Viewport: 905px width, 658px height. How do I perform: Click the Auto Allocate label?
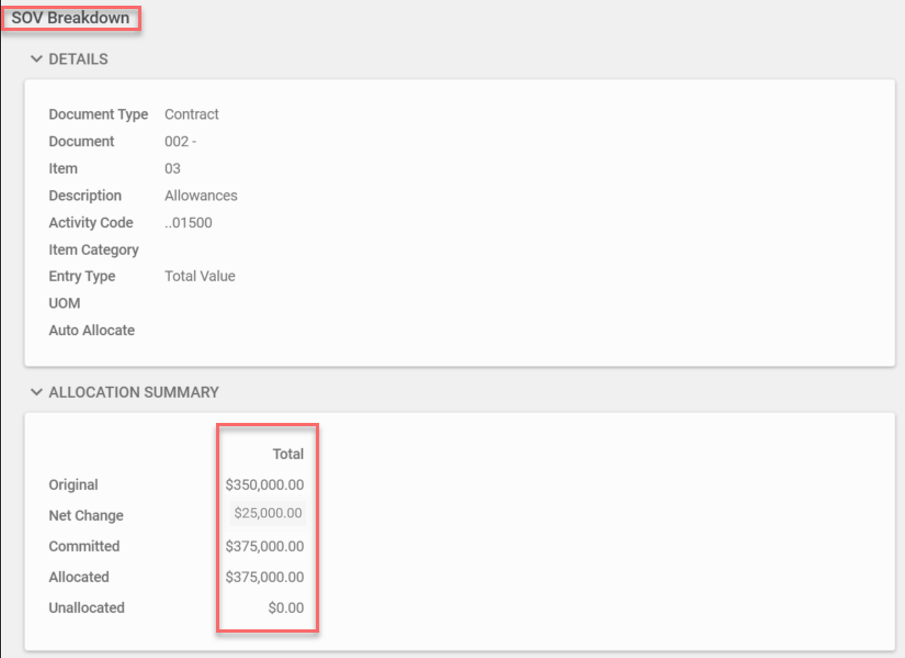tap(91, 330)
